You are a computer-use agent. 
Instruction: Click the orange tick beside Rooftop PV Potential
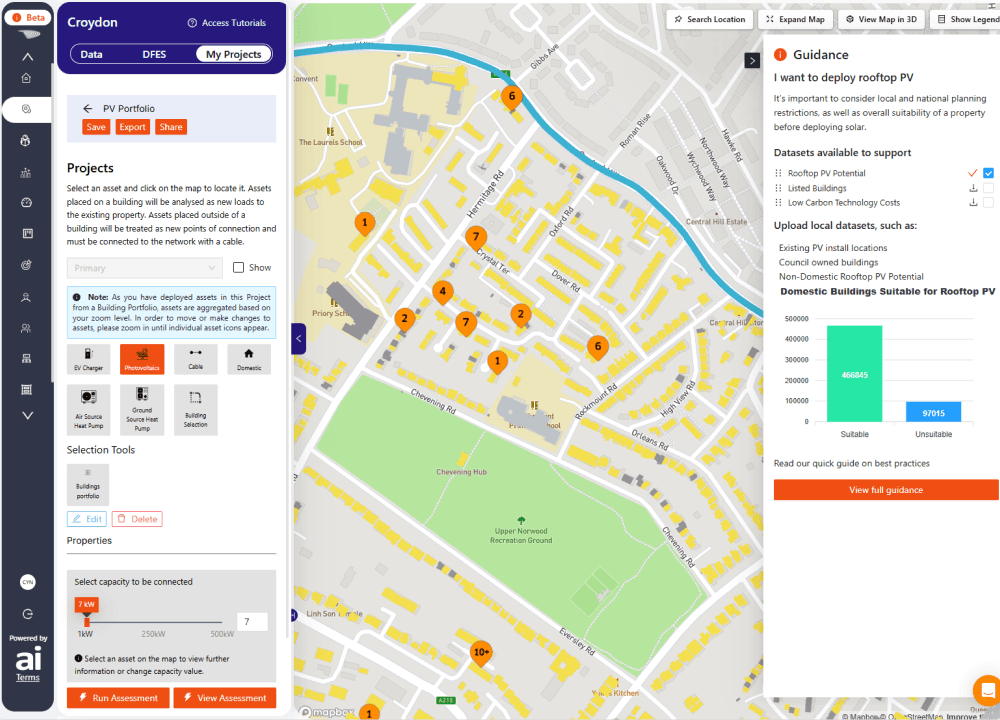coord(973,173)
